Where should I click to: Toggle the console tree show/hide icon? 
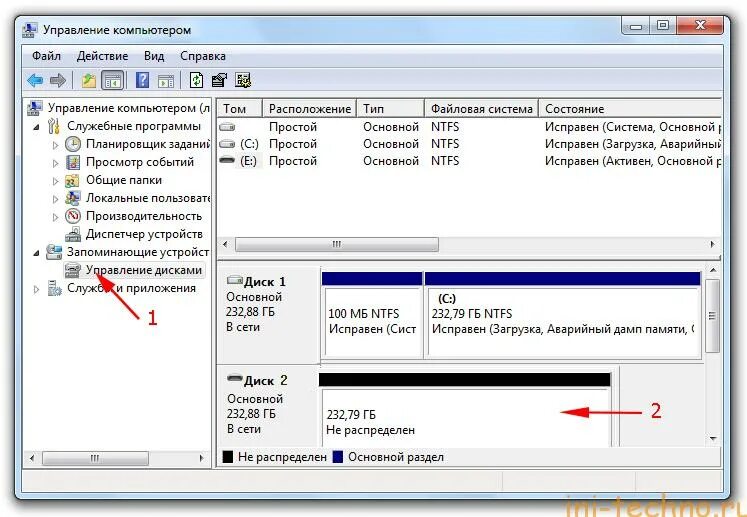113,80
